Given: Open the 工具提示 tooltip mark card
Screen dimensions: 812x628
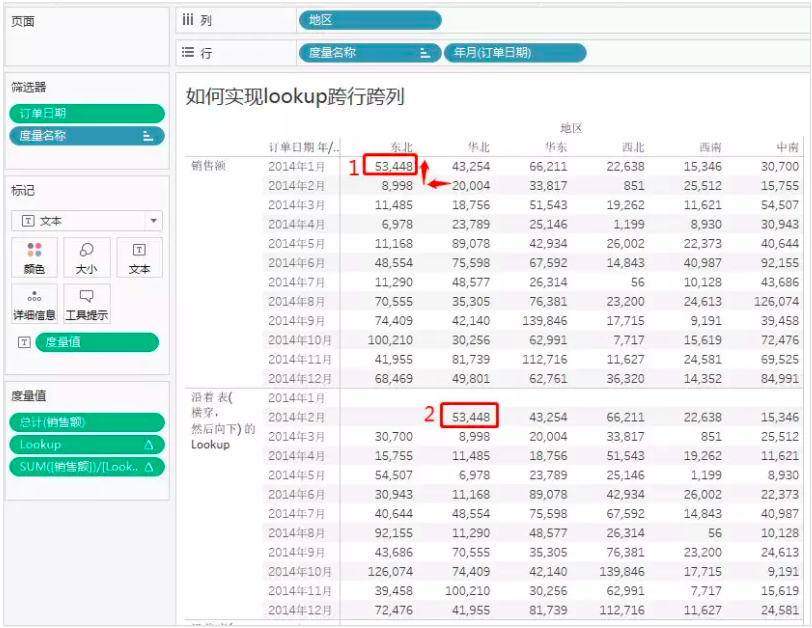Looking at the screenshot, I should click(x=86, y=304).
